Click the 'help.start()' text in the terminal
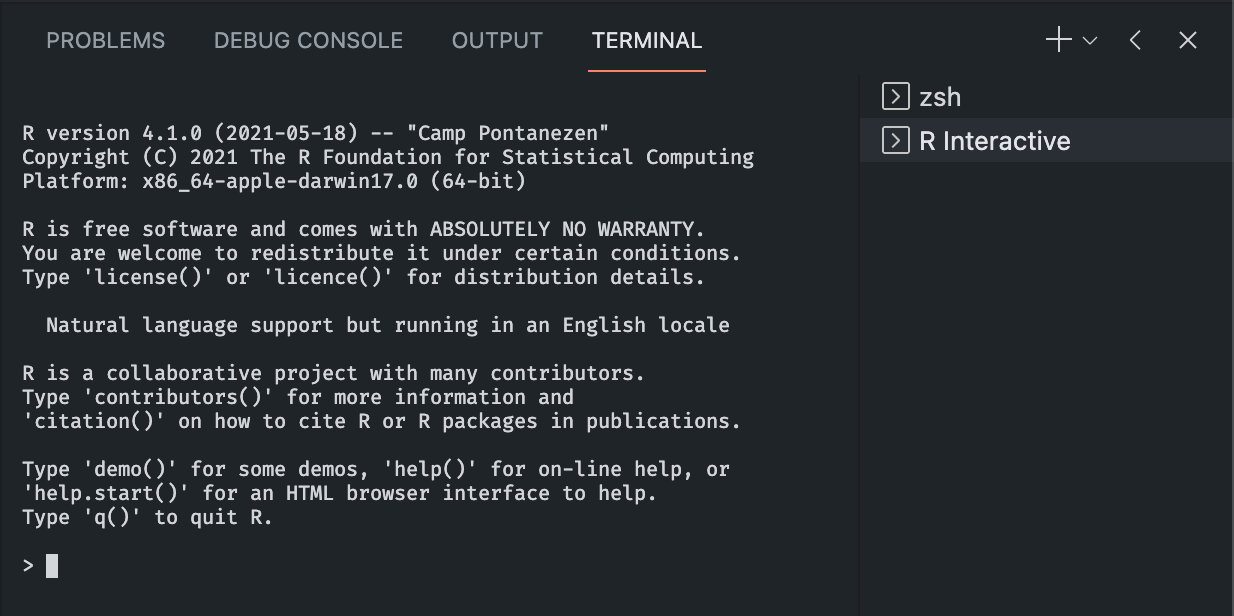This screenshot has width=1234, height=616. (106, 493)
